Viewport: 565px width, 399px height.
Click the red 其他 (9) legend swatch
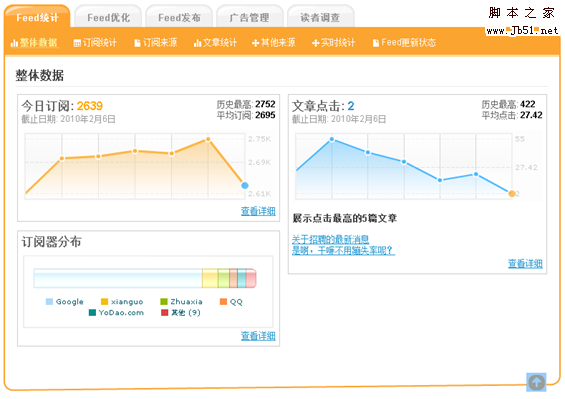point(164,312)
